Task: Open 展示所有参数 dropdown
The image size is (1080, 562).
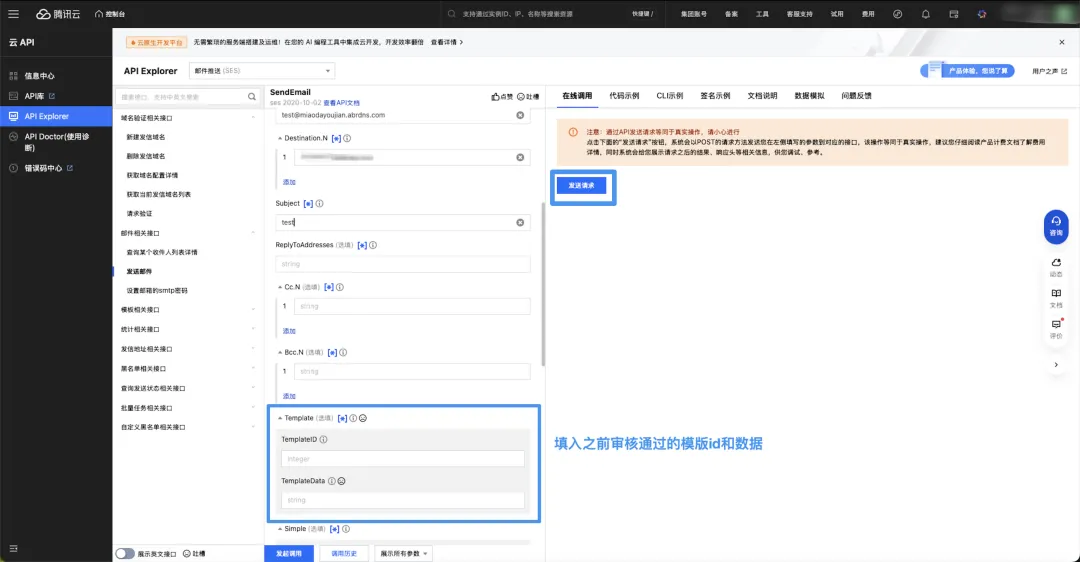Action: [x=404, y=554]
